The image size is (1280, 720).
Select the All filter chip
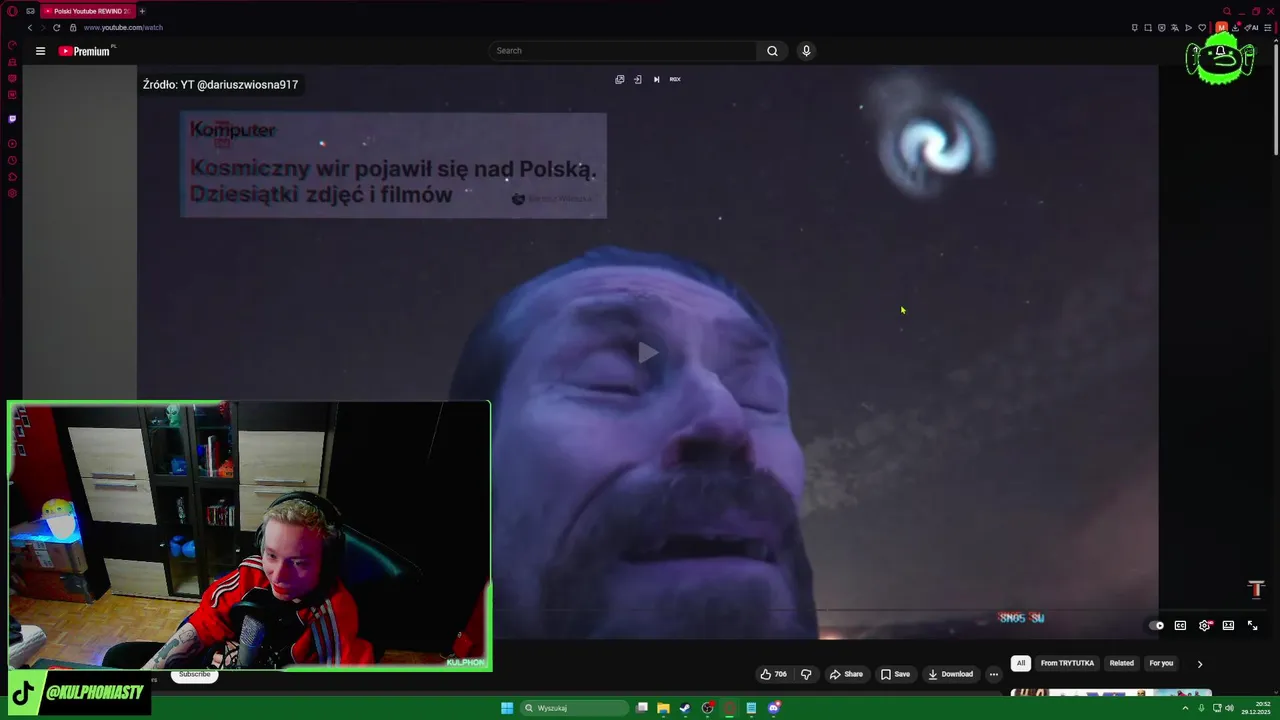(1021, 663)
